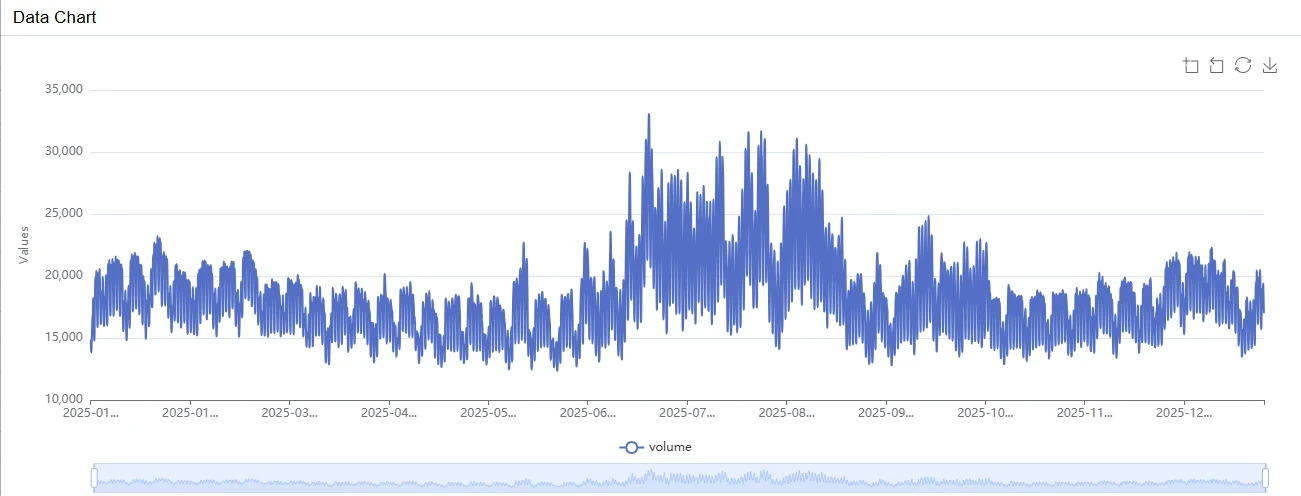Click the 2025-11... x-axis label

1086,412
